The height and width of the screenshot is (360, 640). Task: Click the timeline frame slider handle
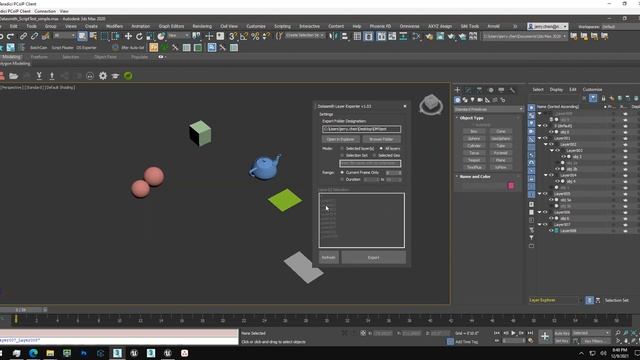click(x=21, y=310)
